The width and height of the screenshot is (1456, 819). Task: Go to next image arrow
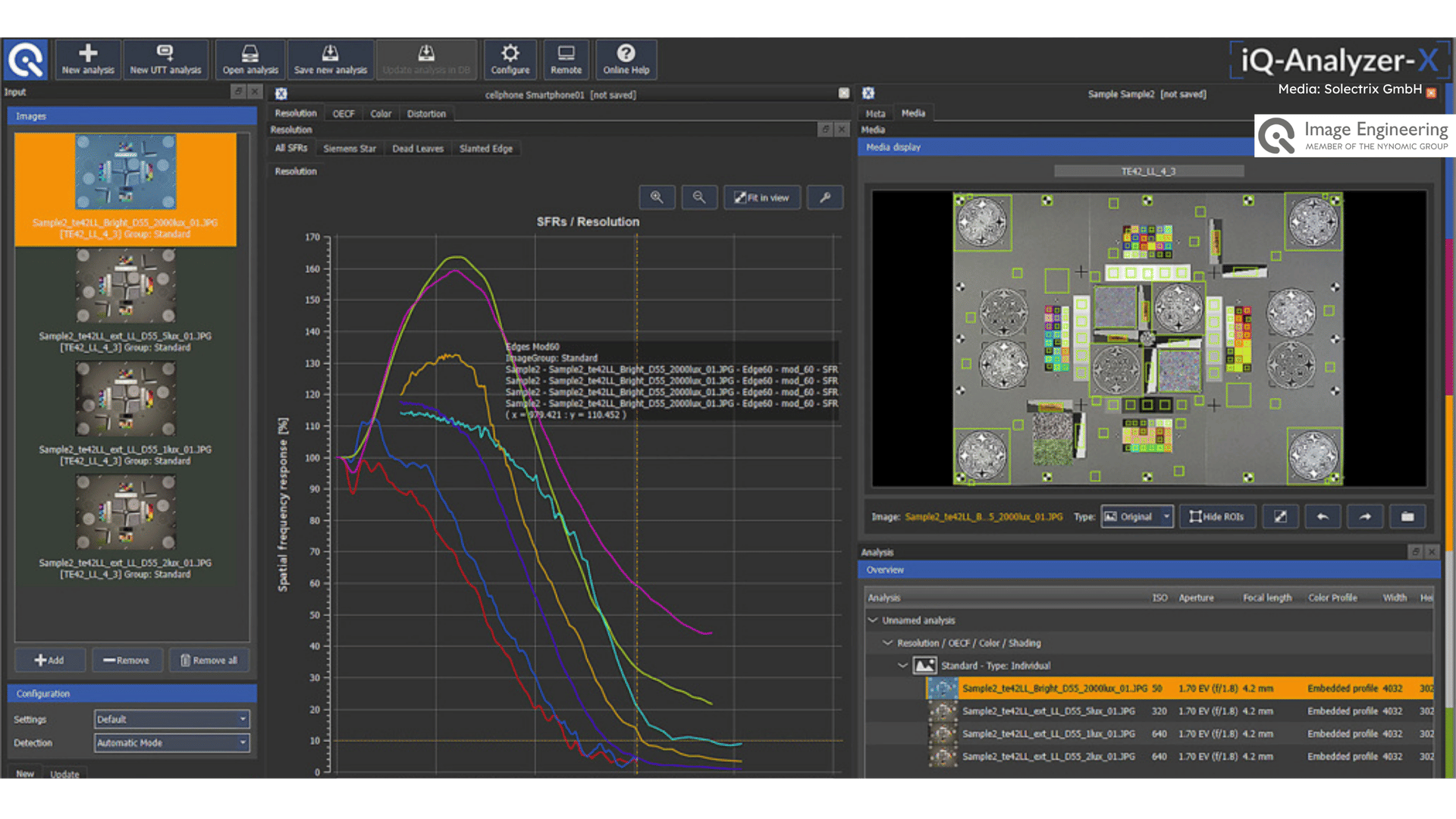pos(1365,516)
